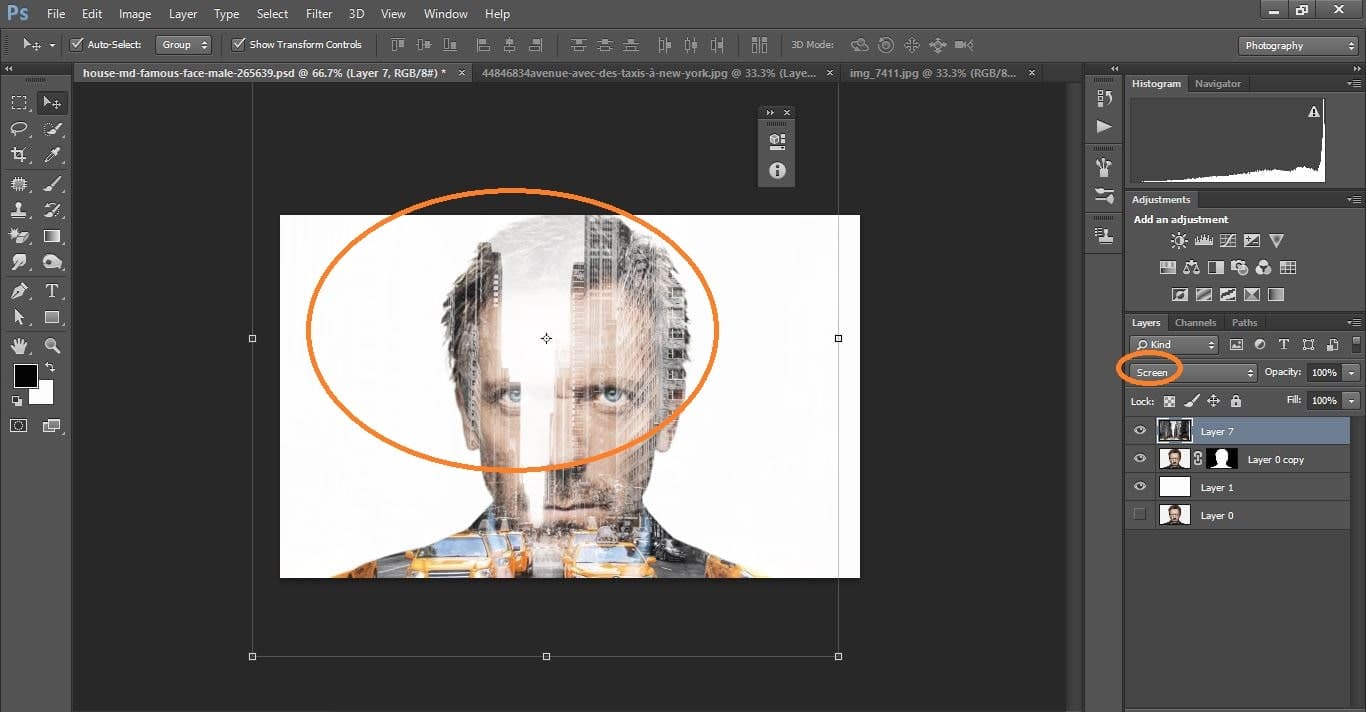Switch to the Channels tab

pos(1195,322)
